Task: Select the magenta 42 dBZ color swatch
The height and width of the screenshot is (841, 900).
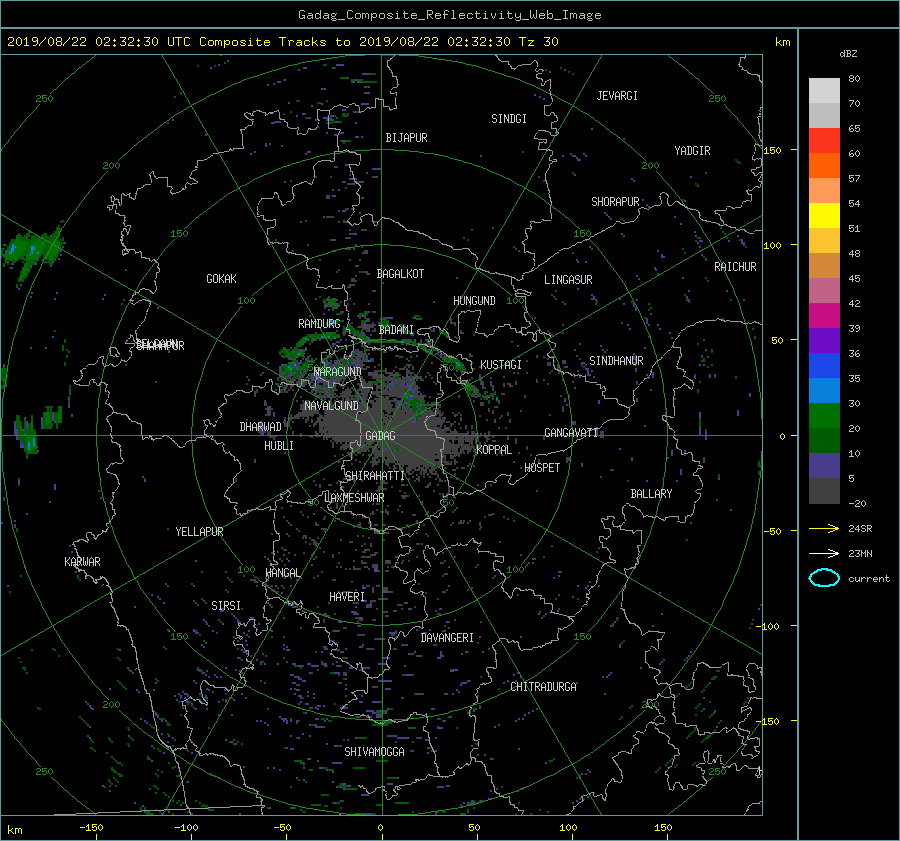Action: [824, 315]
